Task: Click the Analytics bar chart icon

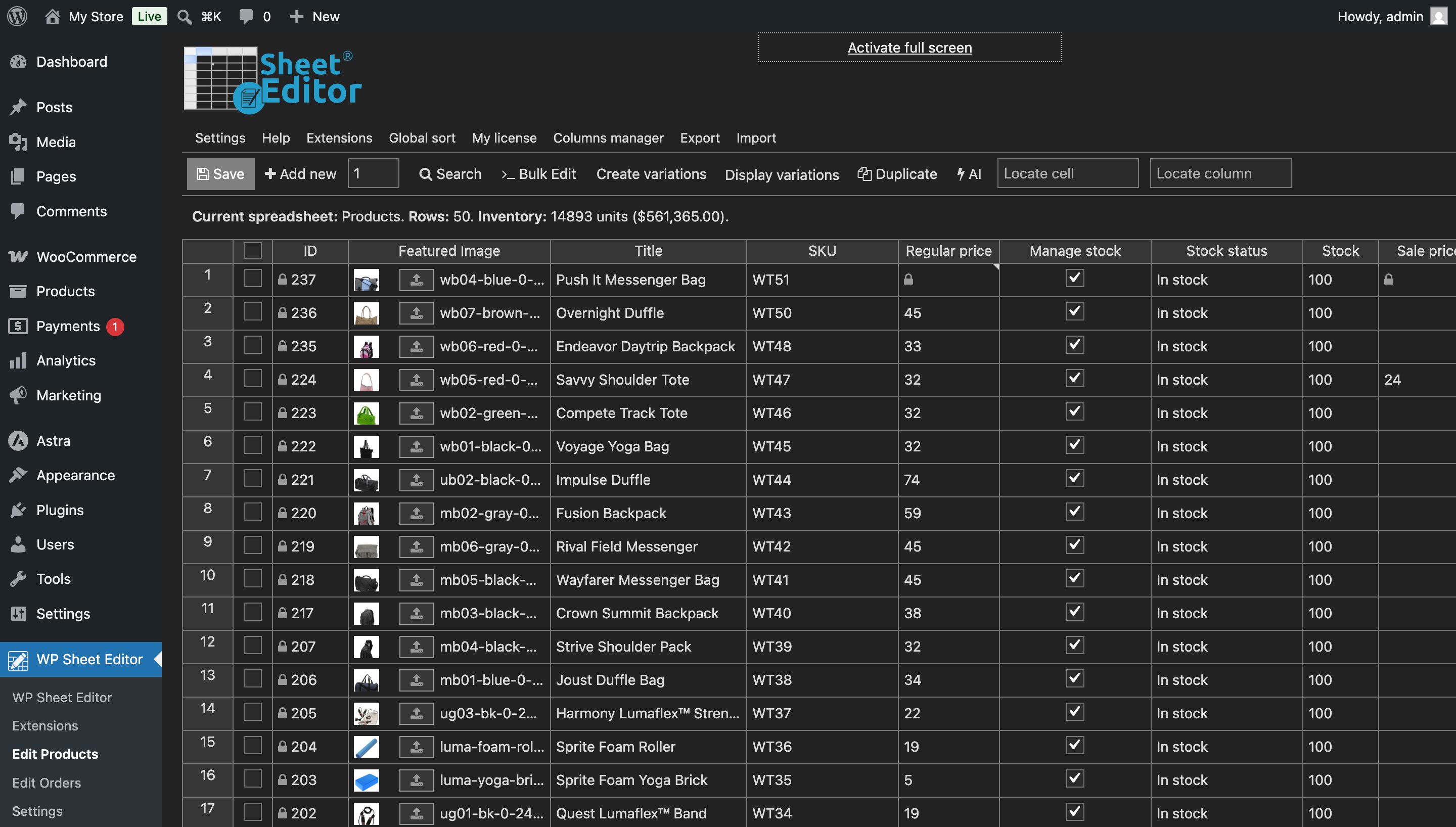Action: coord(18,360)
